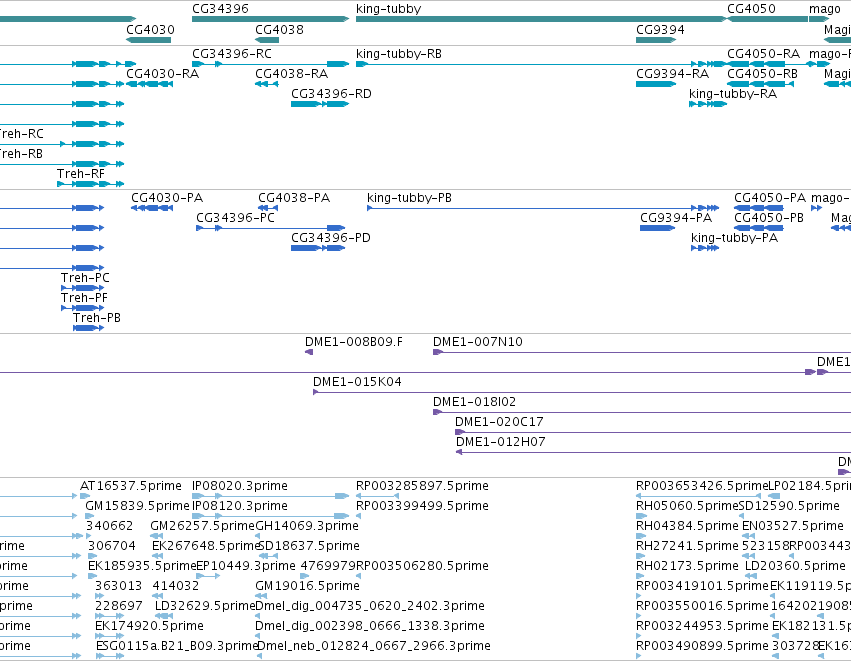Select the DME1-007N10 clone label
The height and width of the screenshot is (661, 851).
point(478,342)
